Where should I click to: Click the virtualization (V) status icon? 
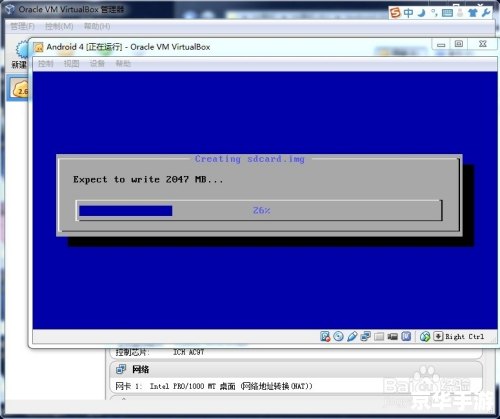click(x=406, y=336)
